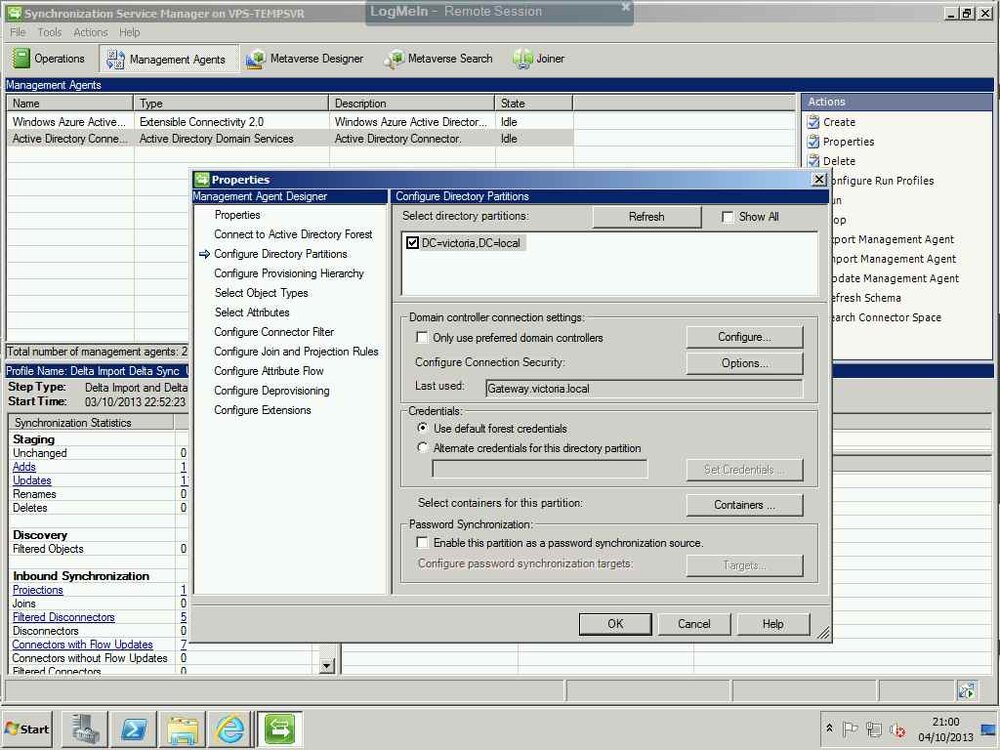This screenshot has width=1000, height=750.
Task: Open Server Manager from taskbar
Action: [85, 729]
